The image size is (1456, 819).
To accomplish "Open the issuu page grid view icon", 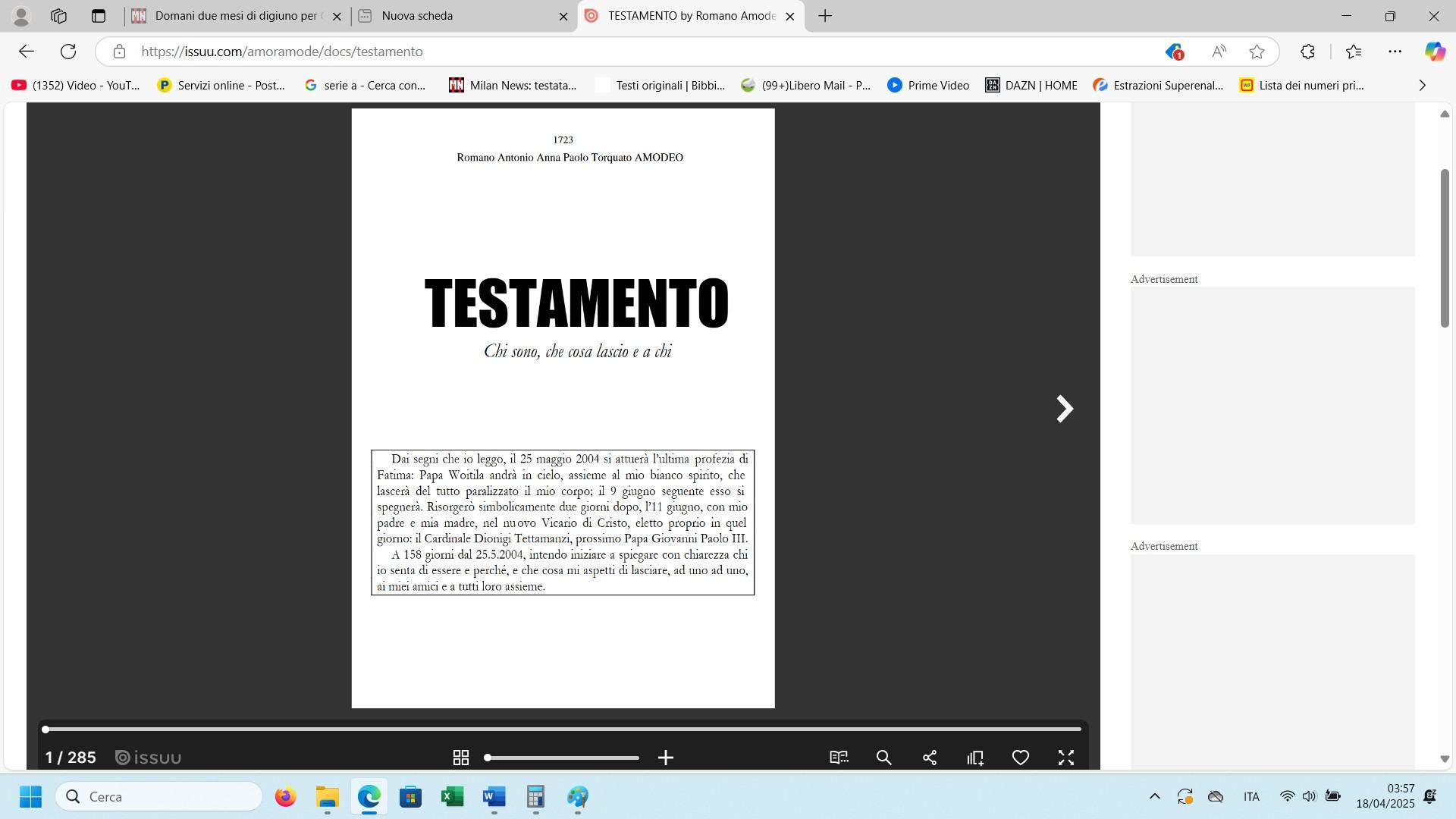I will pyautogui.click(x=460, y=758).
